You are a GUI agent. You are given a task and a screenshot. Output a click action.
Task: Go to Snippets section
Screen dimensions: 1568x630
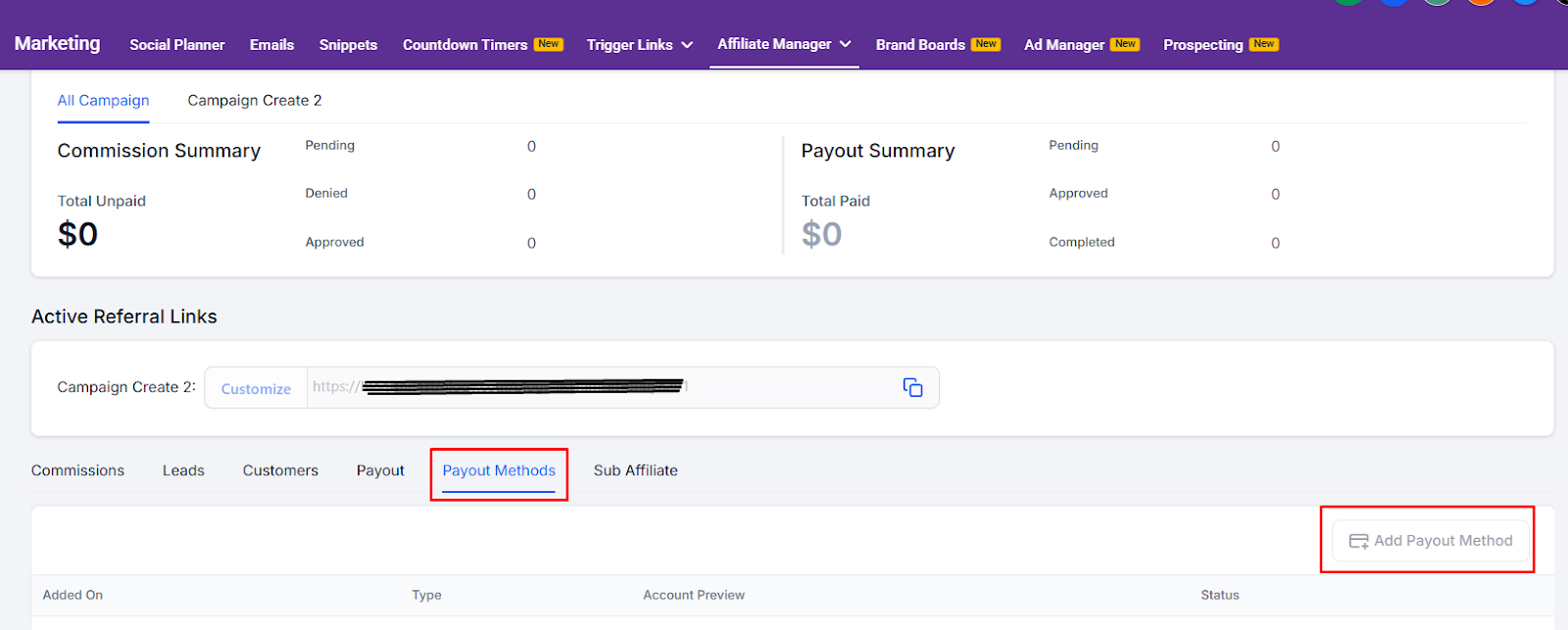348,45
